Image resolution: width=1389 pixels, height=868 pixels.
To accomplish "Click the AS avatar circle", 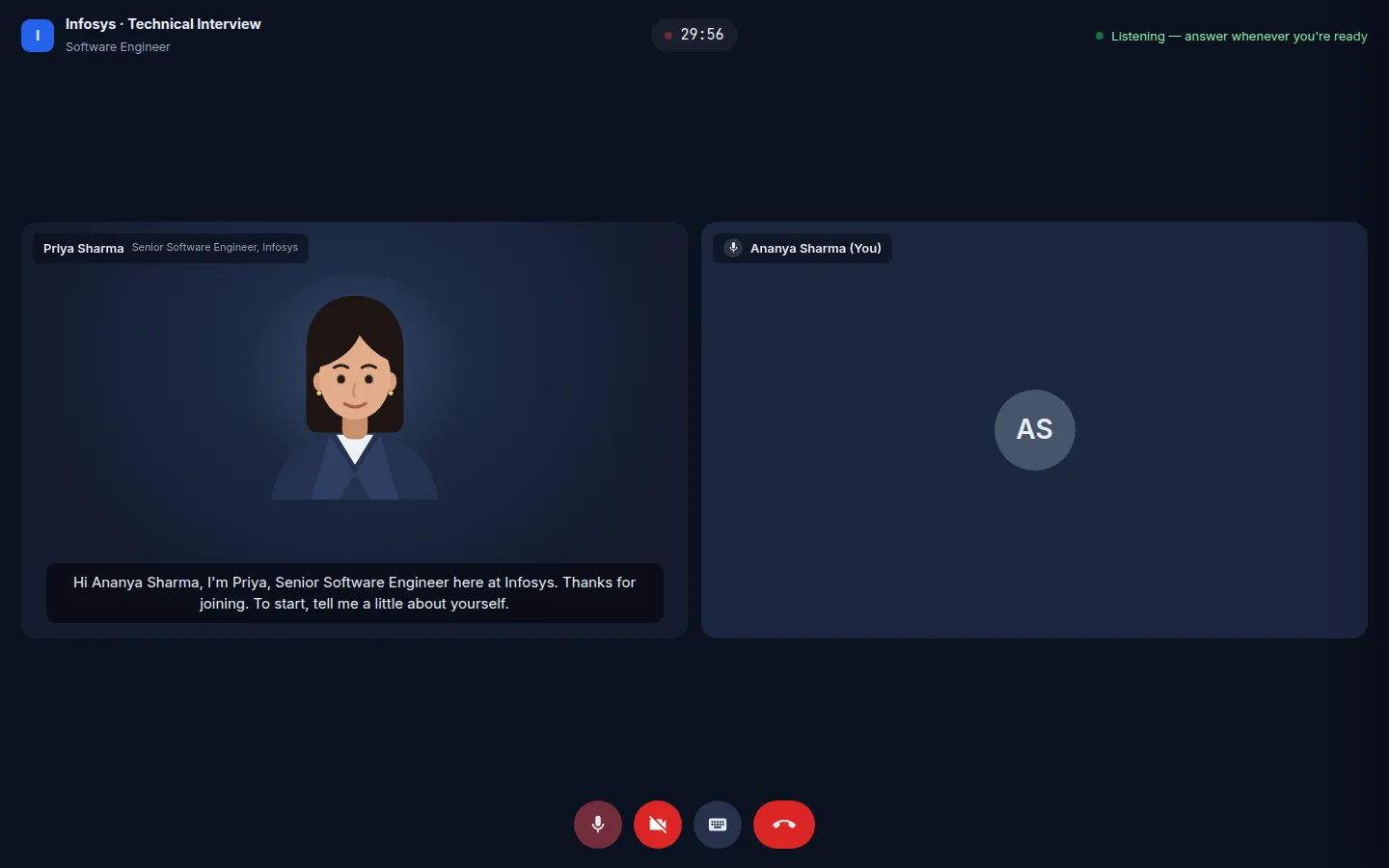I will point(1035,430).
